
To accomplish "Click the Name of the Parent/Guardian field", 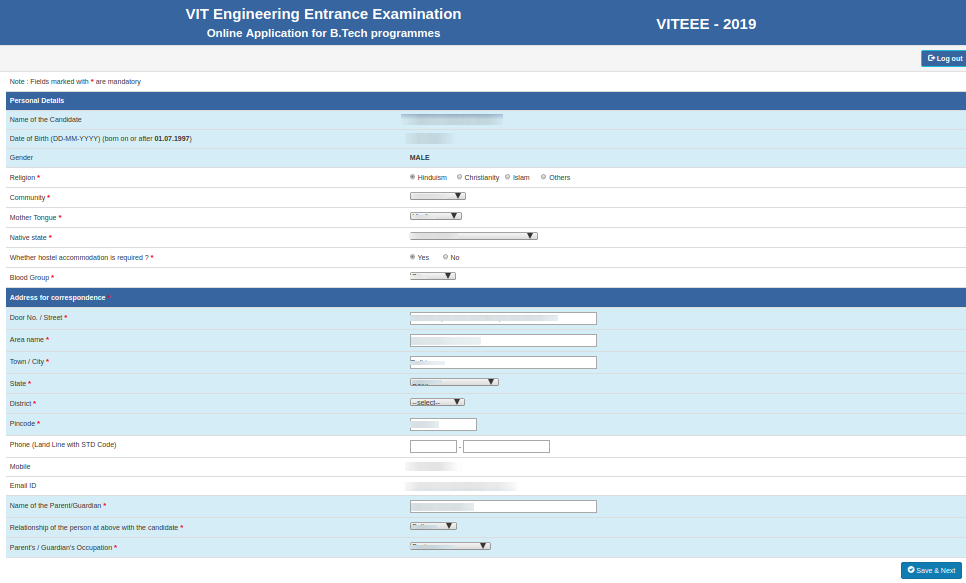I will tap(503, 506).
